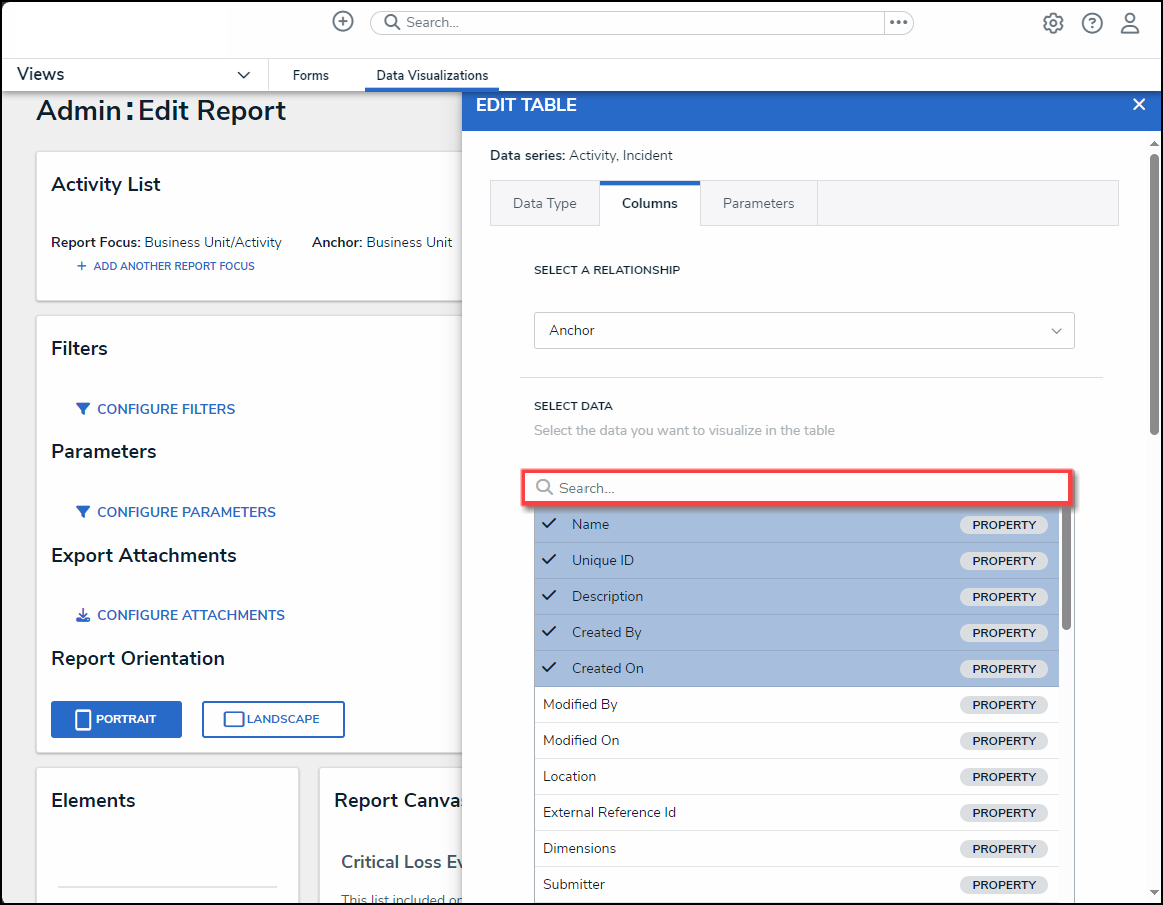The height and width of the screenshot is (905, 1163).
Task: Switch to the Parameters tab
Action: (x=758, y=204)
